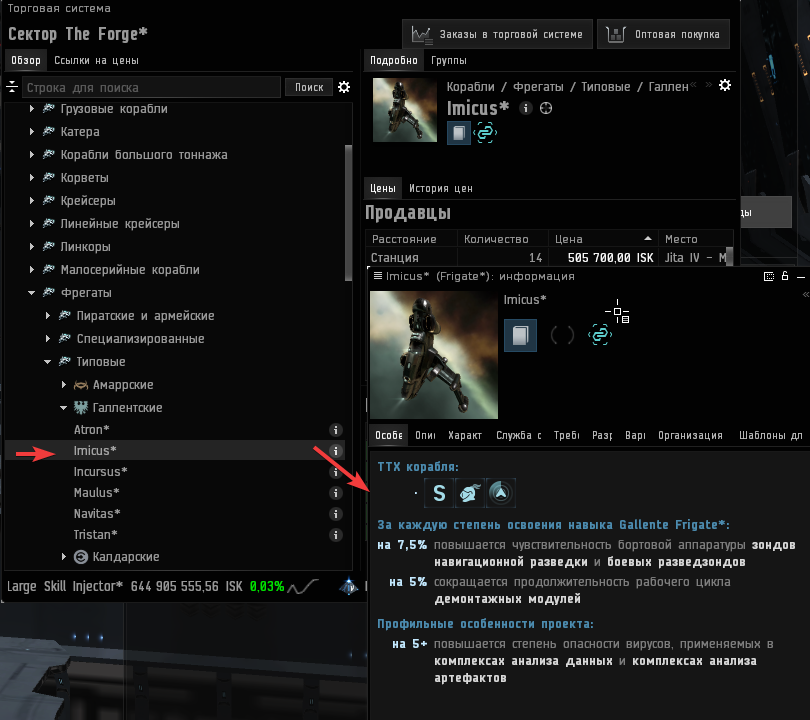The height and width of the screenshot is (720, 810).
Task: Open info for Navitas row
Action: 336,514
